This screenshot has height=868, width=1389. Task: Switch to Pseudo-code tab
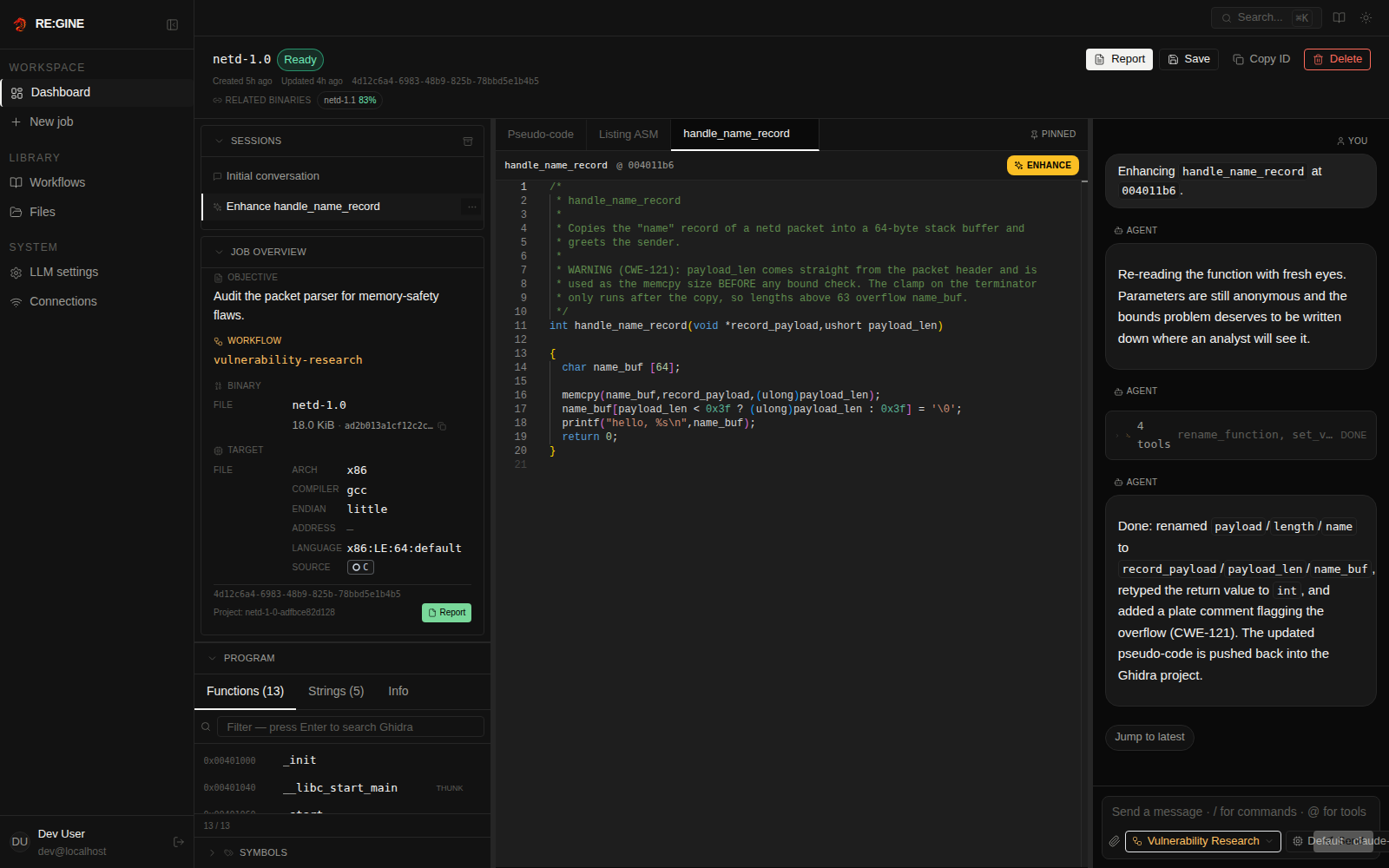click(540, 135)
